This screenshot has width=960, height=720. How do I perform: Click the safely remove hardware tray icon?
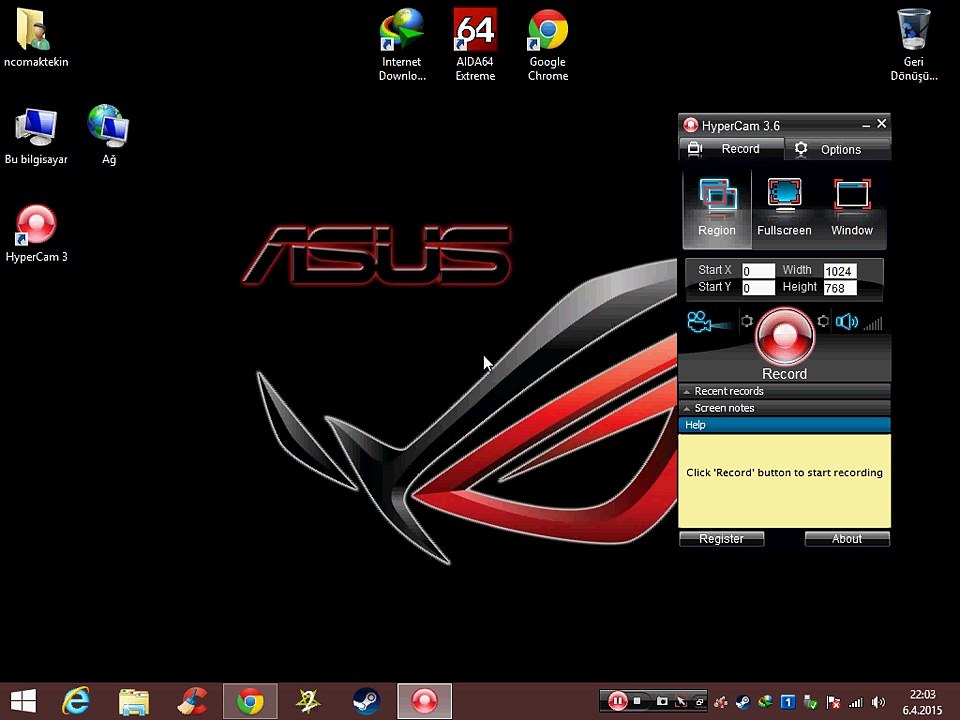[x=810, y=702]
